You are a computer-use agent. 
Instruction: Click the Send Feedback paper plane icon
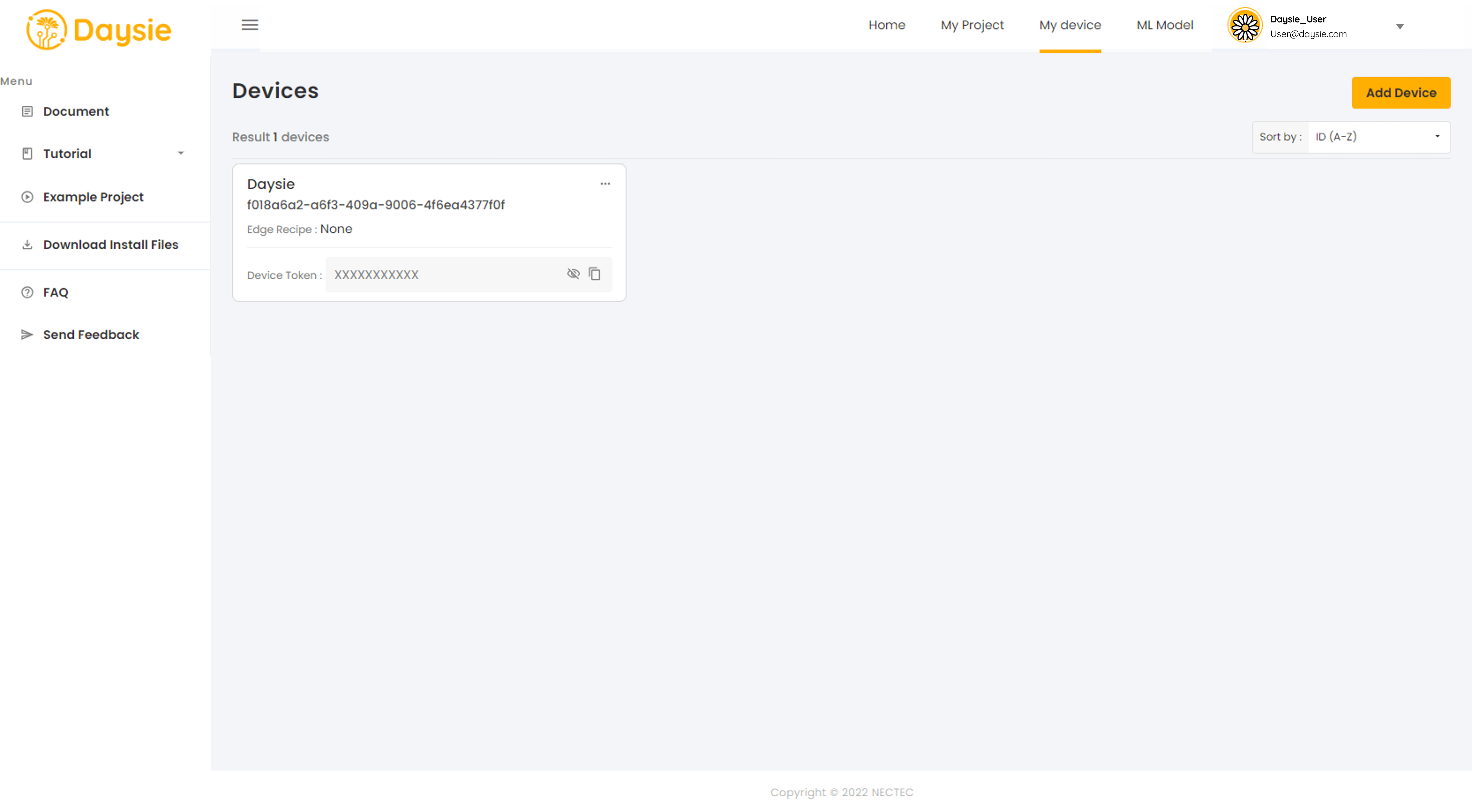pyautogui.click(x=27, y=335)
